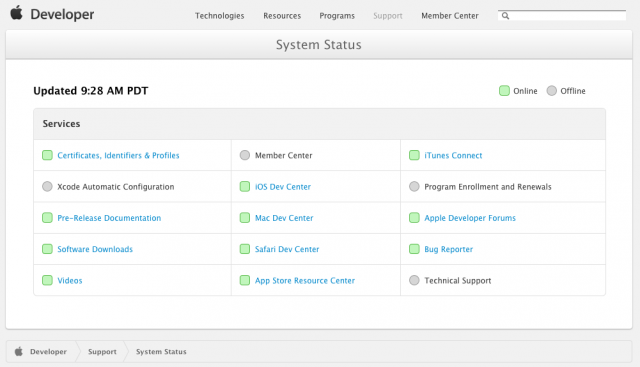
Task: Click green status icon for Bug Reporter
Action: tap(414, 249)
